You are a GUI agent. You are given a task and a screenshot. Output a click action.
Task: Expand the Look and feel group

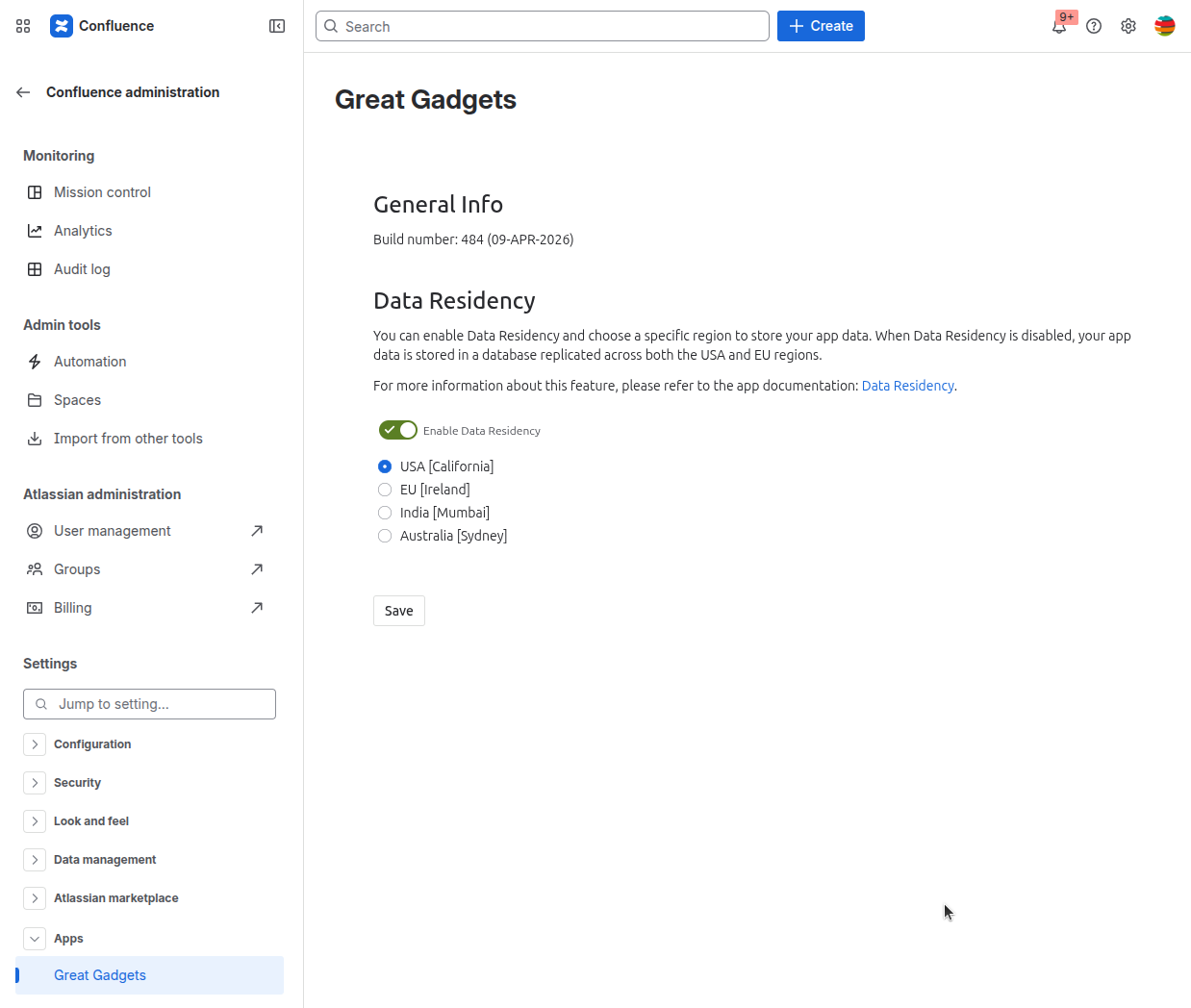(35, 821)
